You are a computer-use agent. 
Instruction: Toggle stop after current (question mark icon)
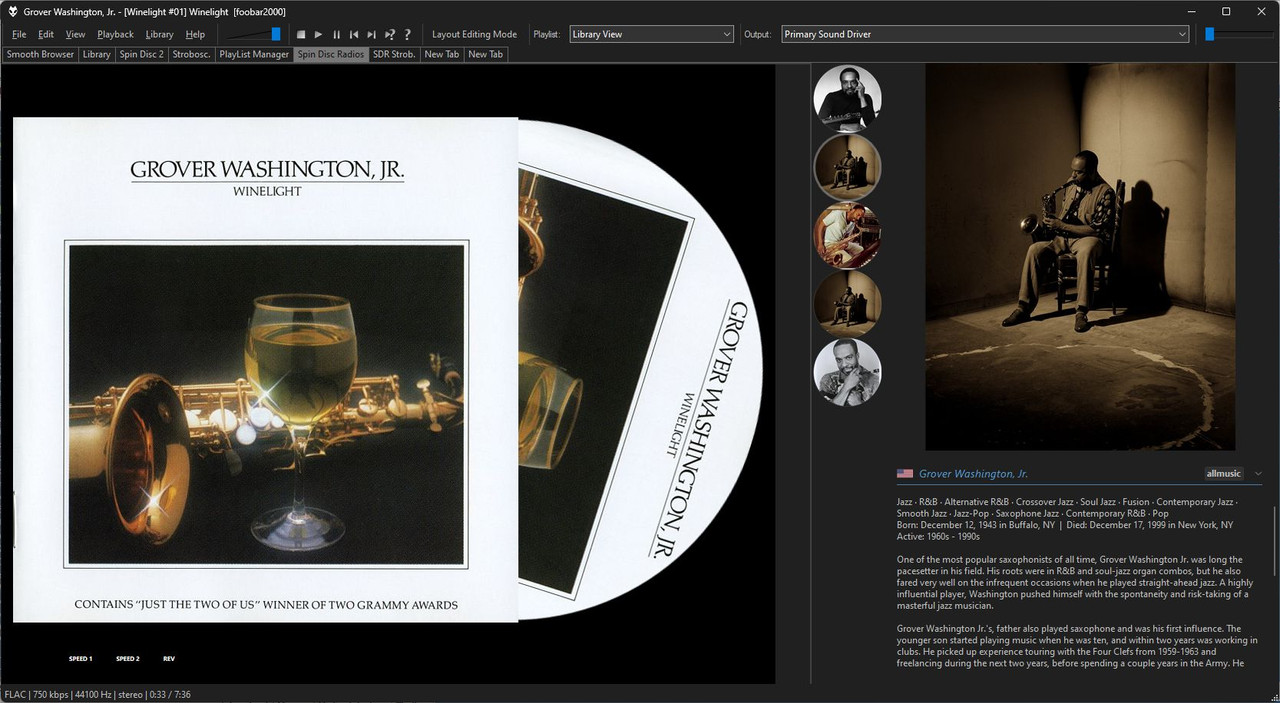407,34
